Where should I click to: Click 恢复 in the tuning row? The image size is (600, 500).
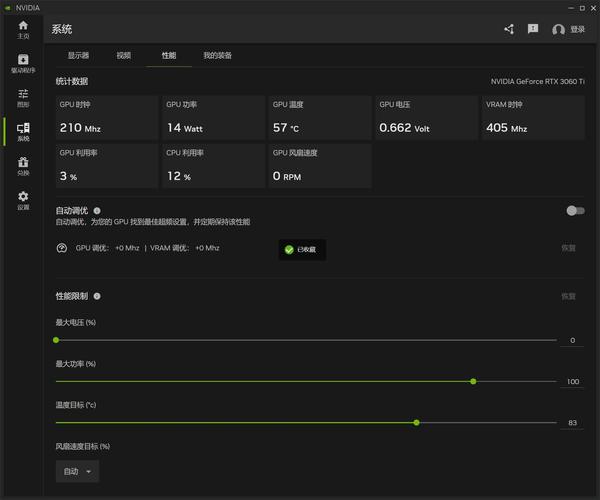point(568,248)
